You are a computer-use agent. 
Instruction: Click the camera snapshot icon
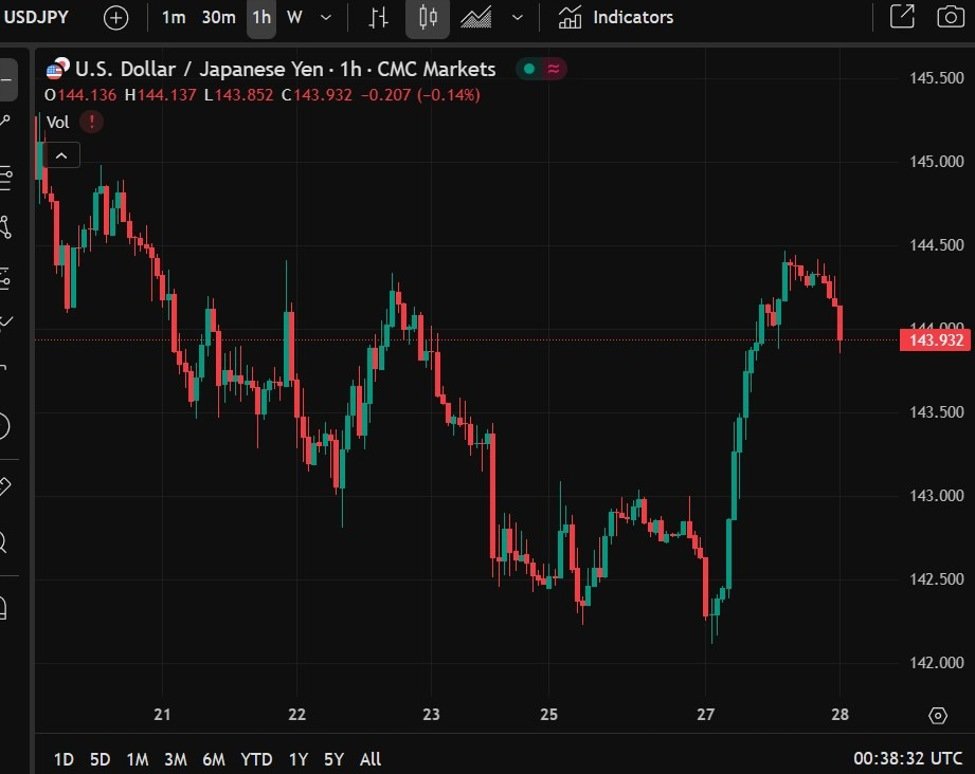coord(950,17)
